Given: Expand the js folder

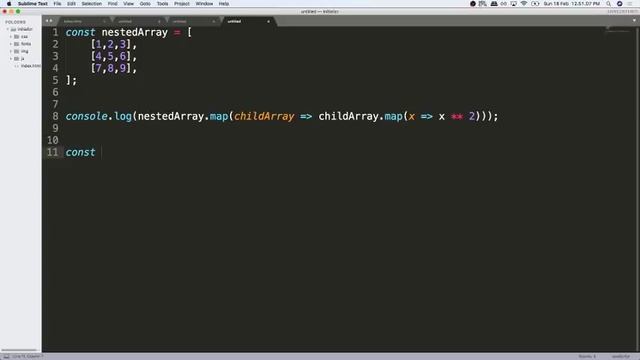Looking at the screenshot, I should pos(11,58).
